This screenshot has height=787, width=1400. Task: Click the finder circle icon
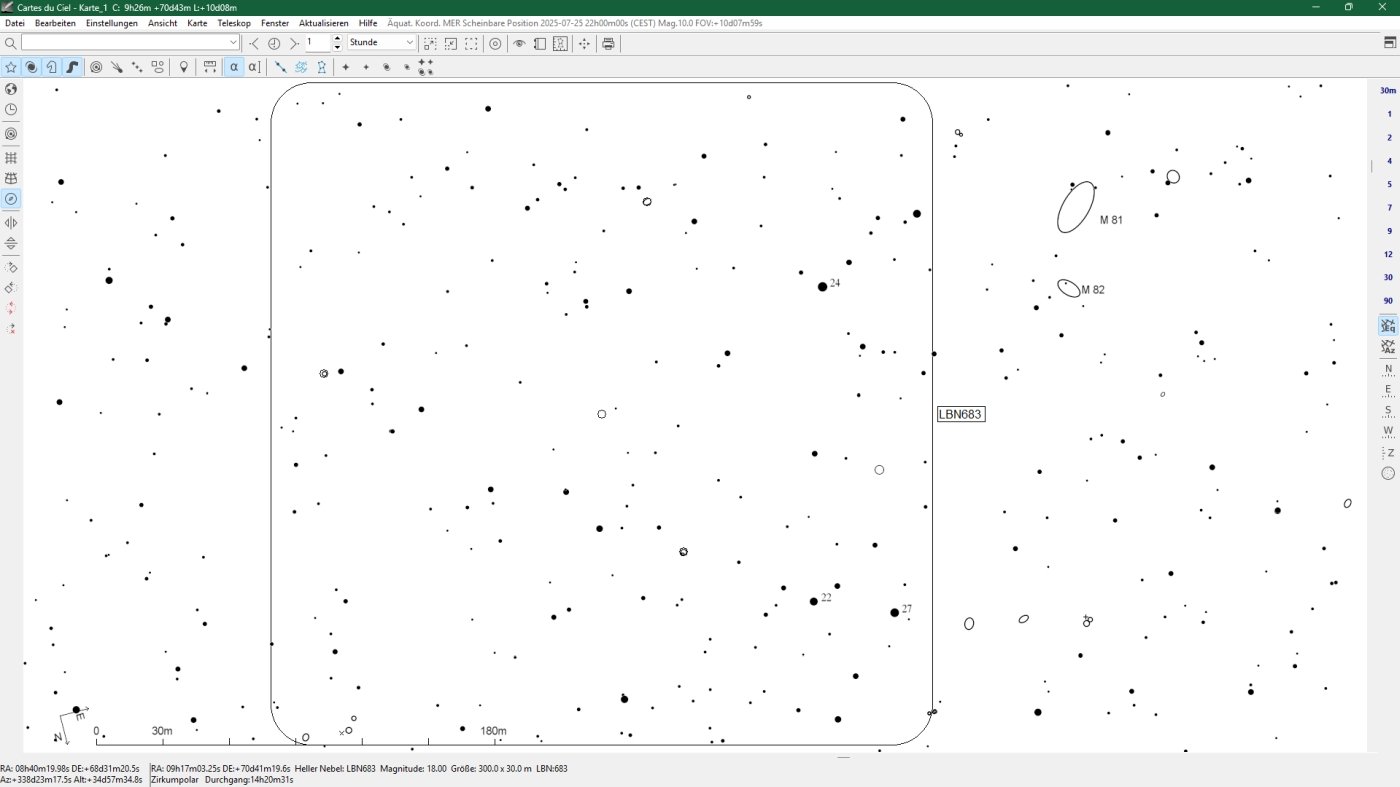[495, 43]
